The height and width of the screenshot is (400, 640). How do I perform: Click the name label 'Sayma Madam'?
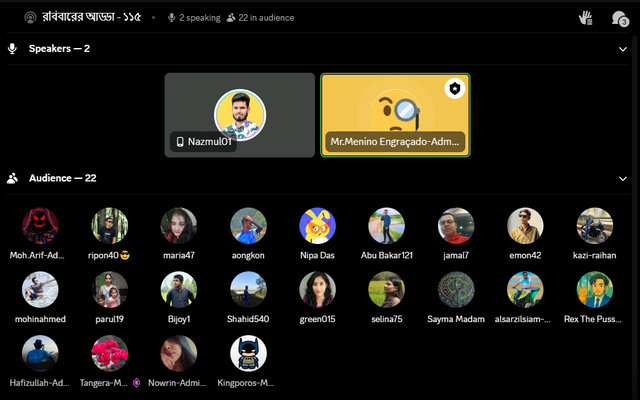point(456,319)
